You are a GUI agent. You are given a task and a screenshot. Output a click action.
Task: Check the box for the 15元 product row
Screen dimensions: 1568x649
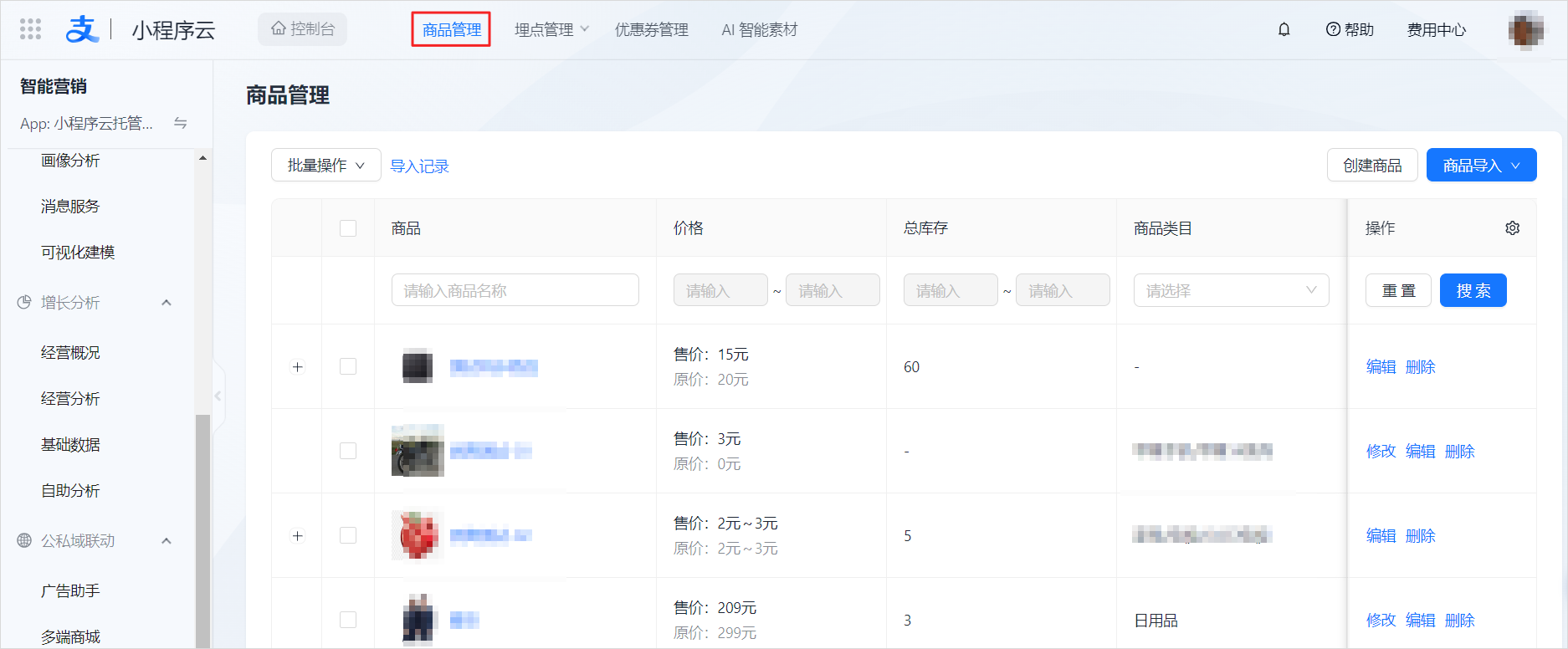pyautogui.click(x=348, y=366)
